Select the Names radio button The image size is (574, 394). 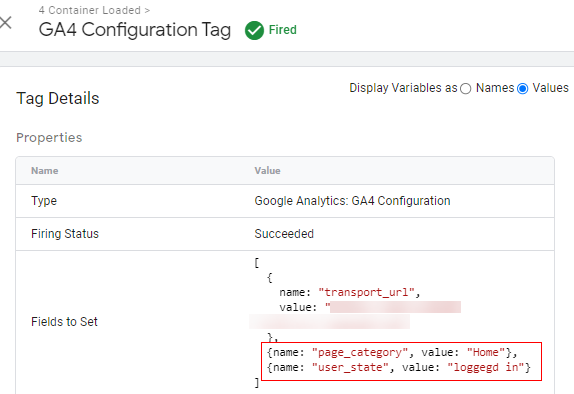click(466, 89)
